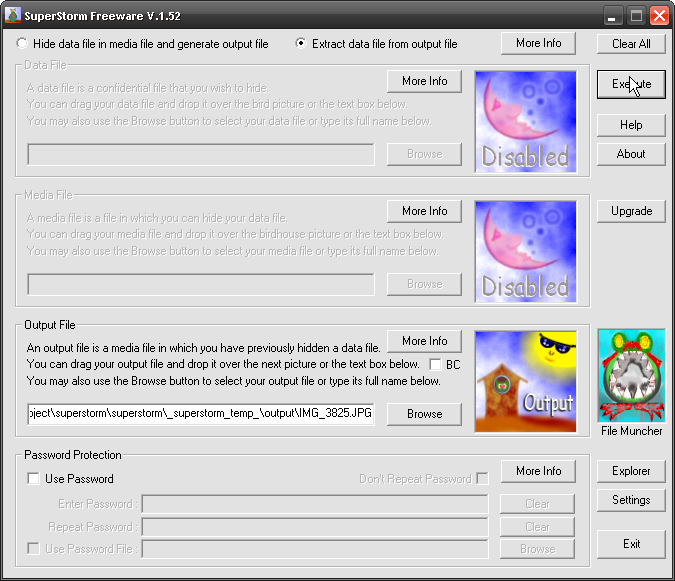
Task: Click the top More Info button
Action: (538, 43)
